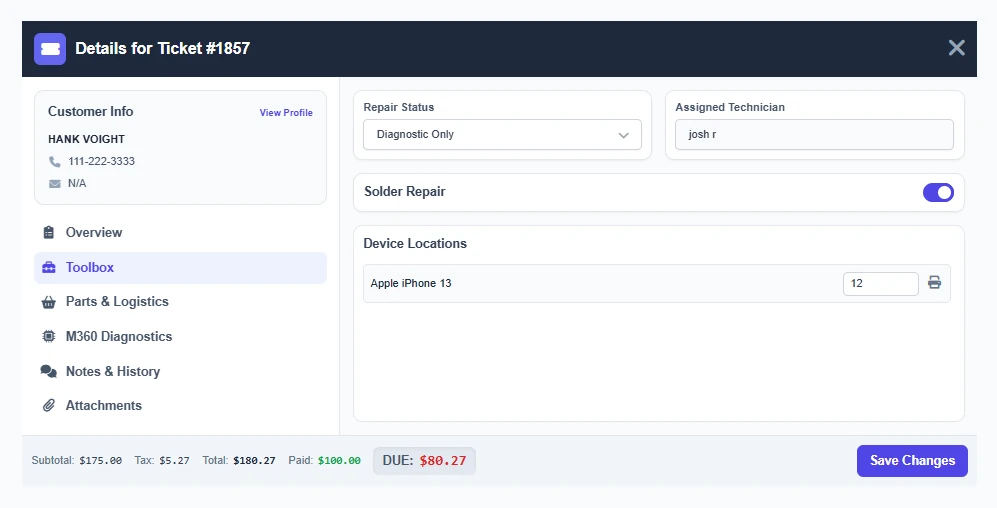Click the Apple iPhone 13 device row label
This screenshot has width=997, height=508.
411,284
